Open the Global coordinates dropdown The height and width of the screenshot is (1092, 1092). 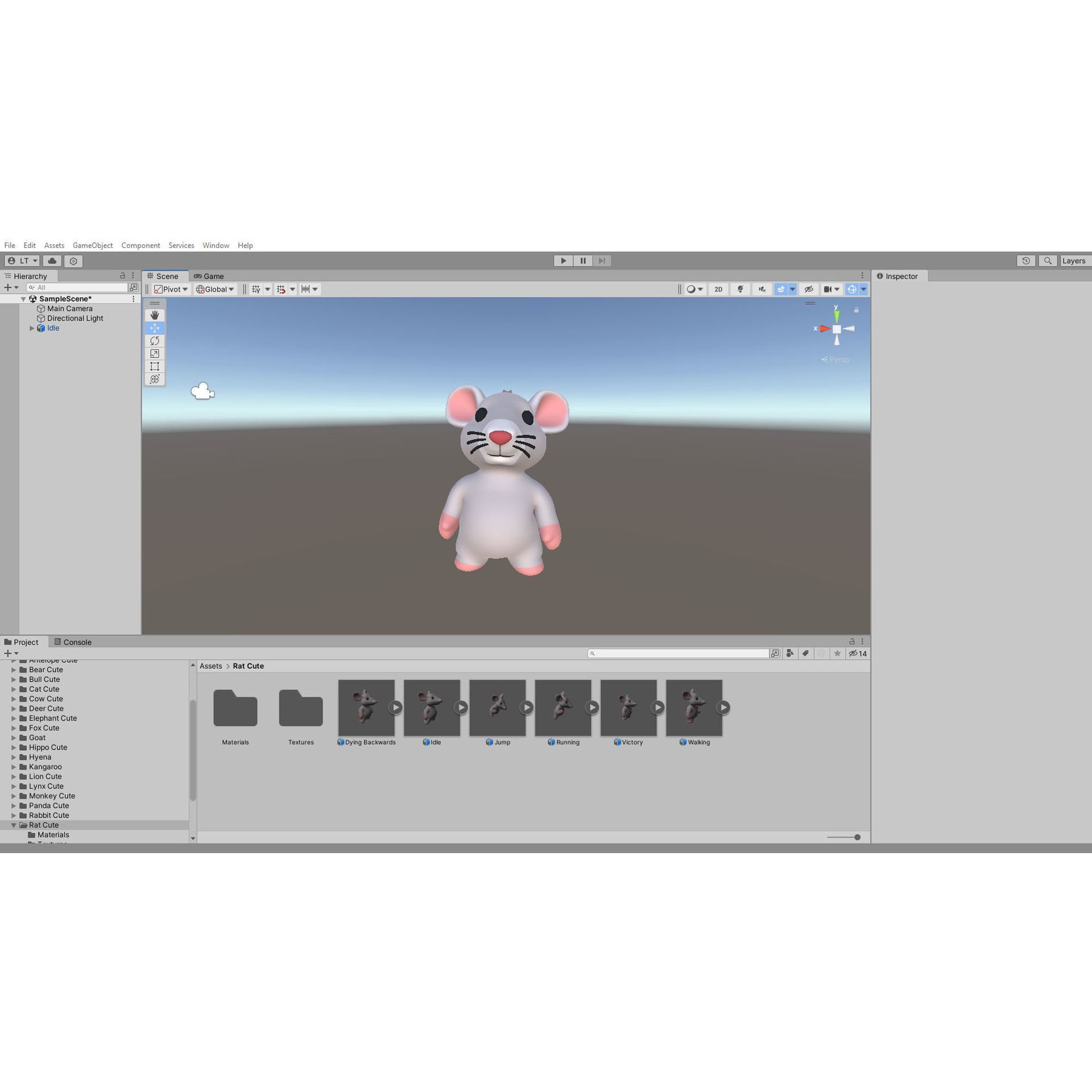(x=214, y=289)
